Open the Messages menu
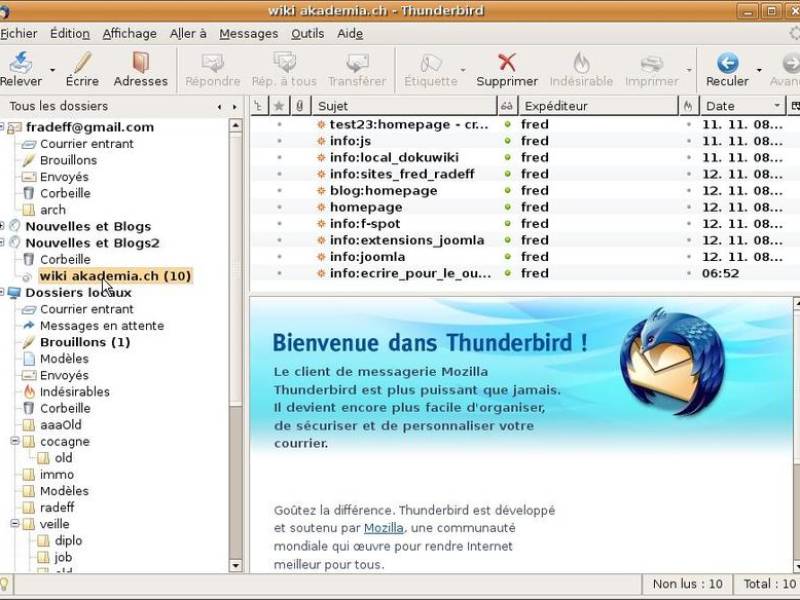This screenshot has width=800, height=600. [x=249, y=34]
